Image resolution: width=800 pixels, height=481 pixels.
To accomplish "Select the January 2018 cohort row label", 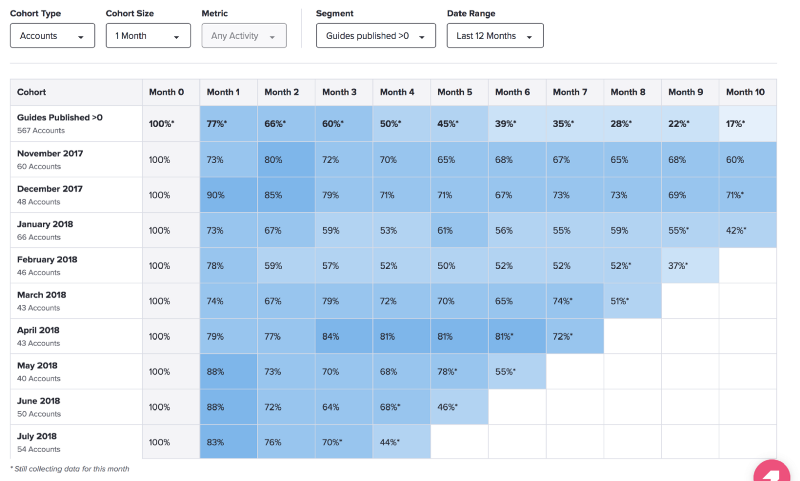I will coord(76,230).
